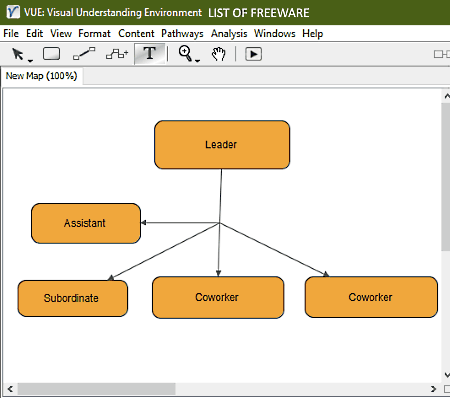Open the selection tool dropdown arrow
Image resolution: width=450 pixels, height=398 pixels.
pos(30,61)
